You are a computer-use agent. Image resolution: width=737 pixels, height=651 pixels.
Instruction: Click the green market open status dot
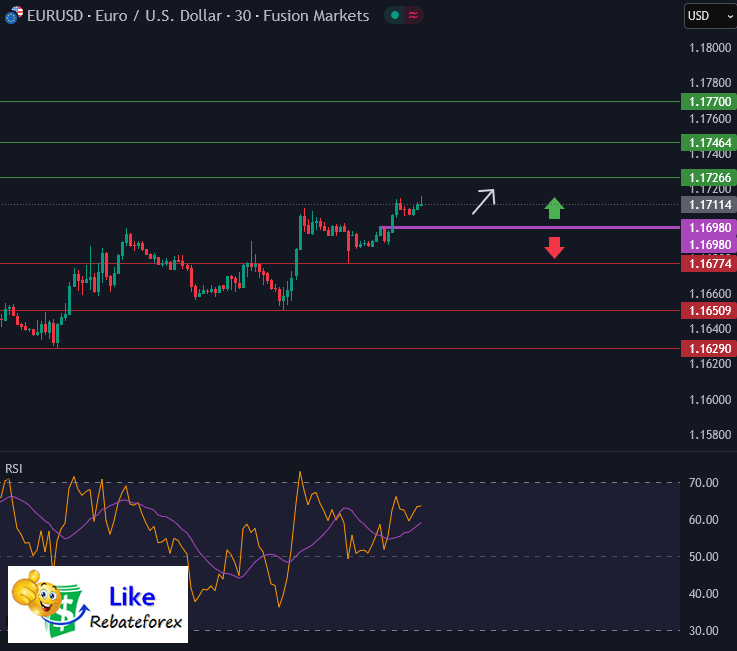pos(395,16)
